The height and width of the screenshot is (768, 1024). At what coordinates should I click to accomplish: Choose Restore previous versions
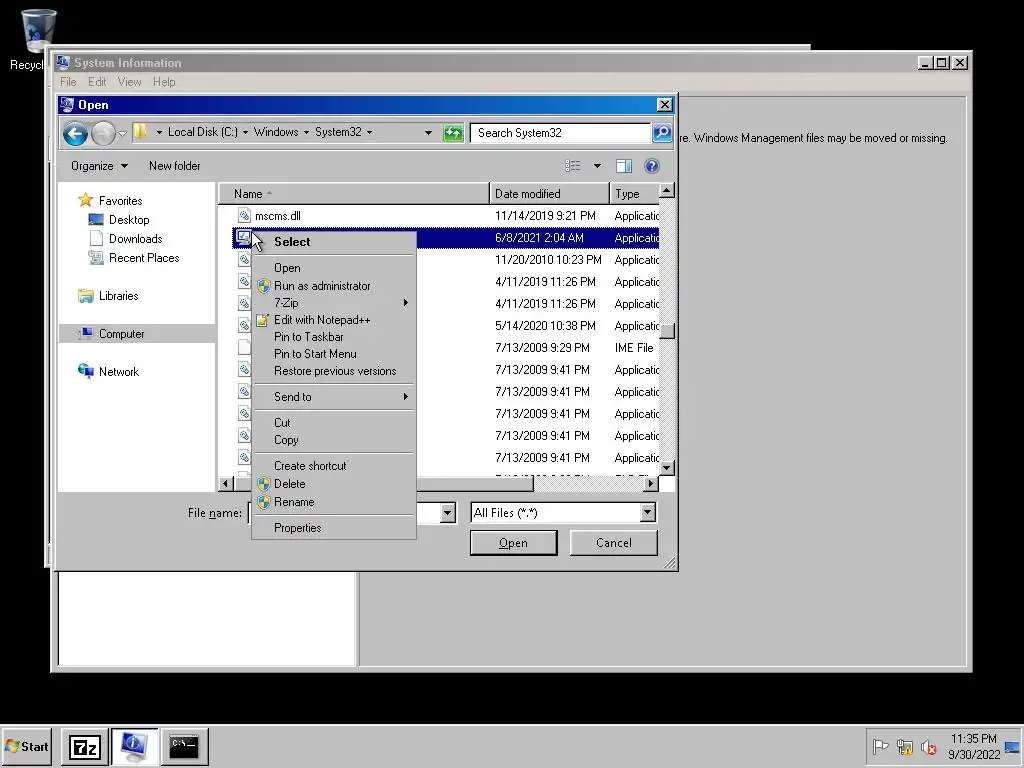[334, 371]
